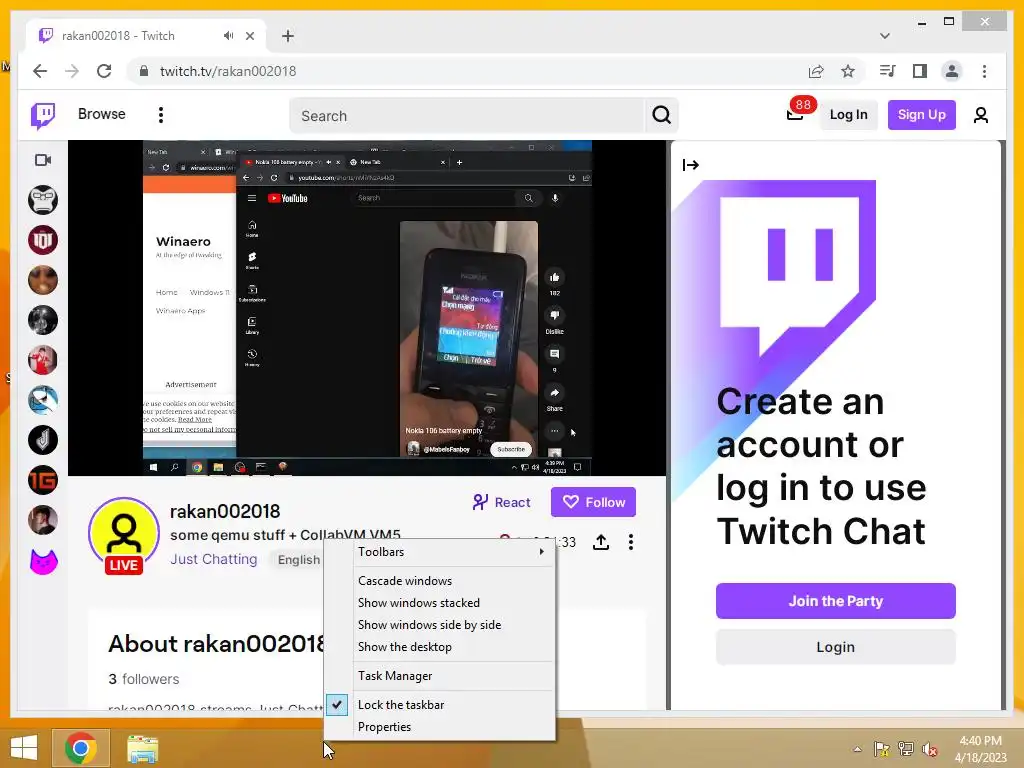Click the address bar URL
This screenshot has width=1024, height=768.
point(228,71)
